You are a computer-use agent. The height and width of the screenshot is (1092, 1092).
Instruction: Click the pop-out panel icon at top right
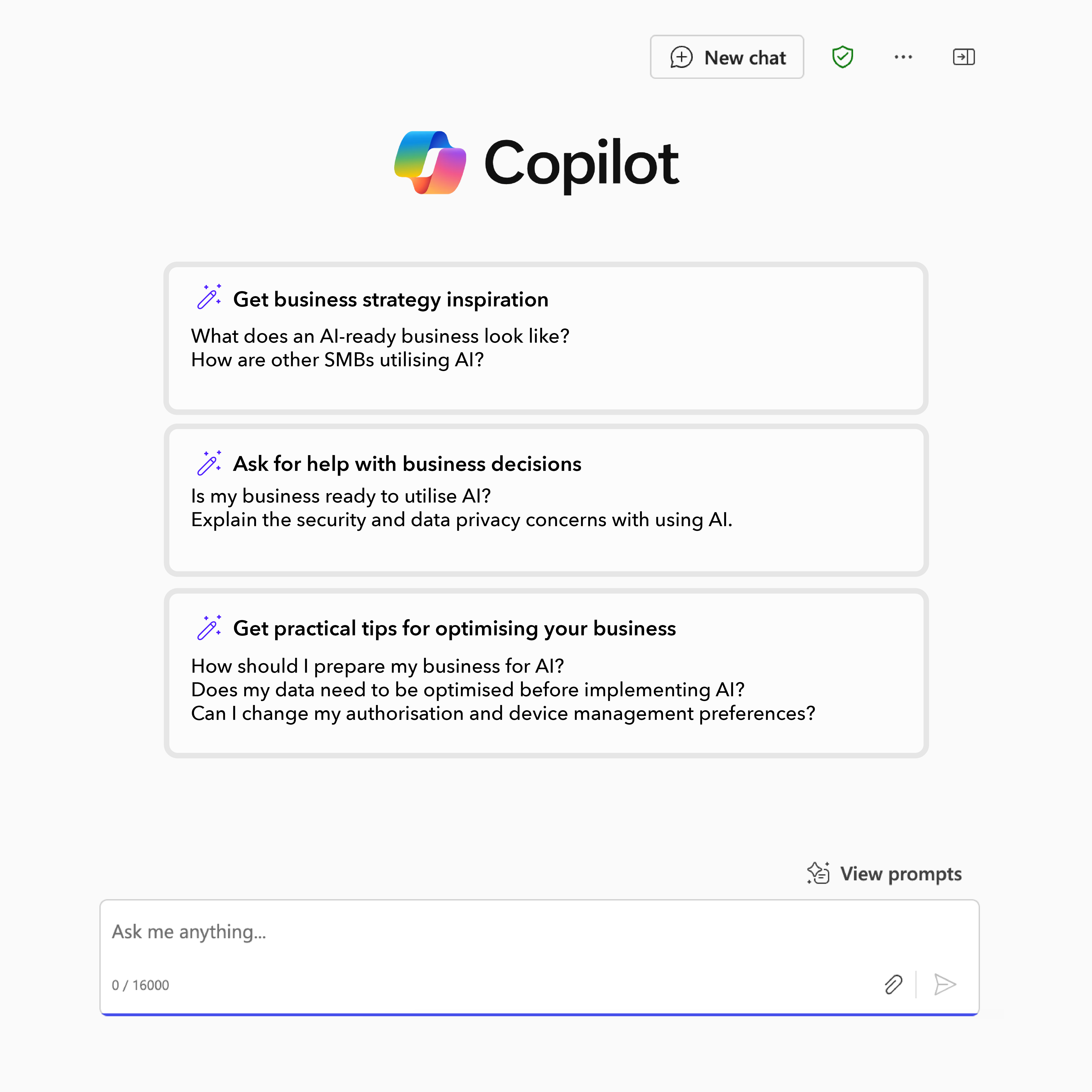[x=964, y=57]
